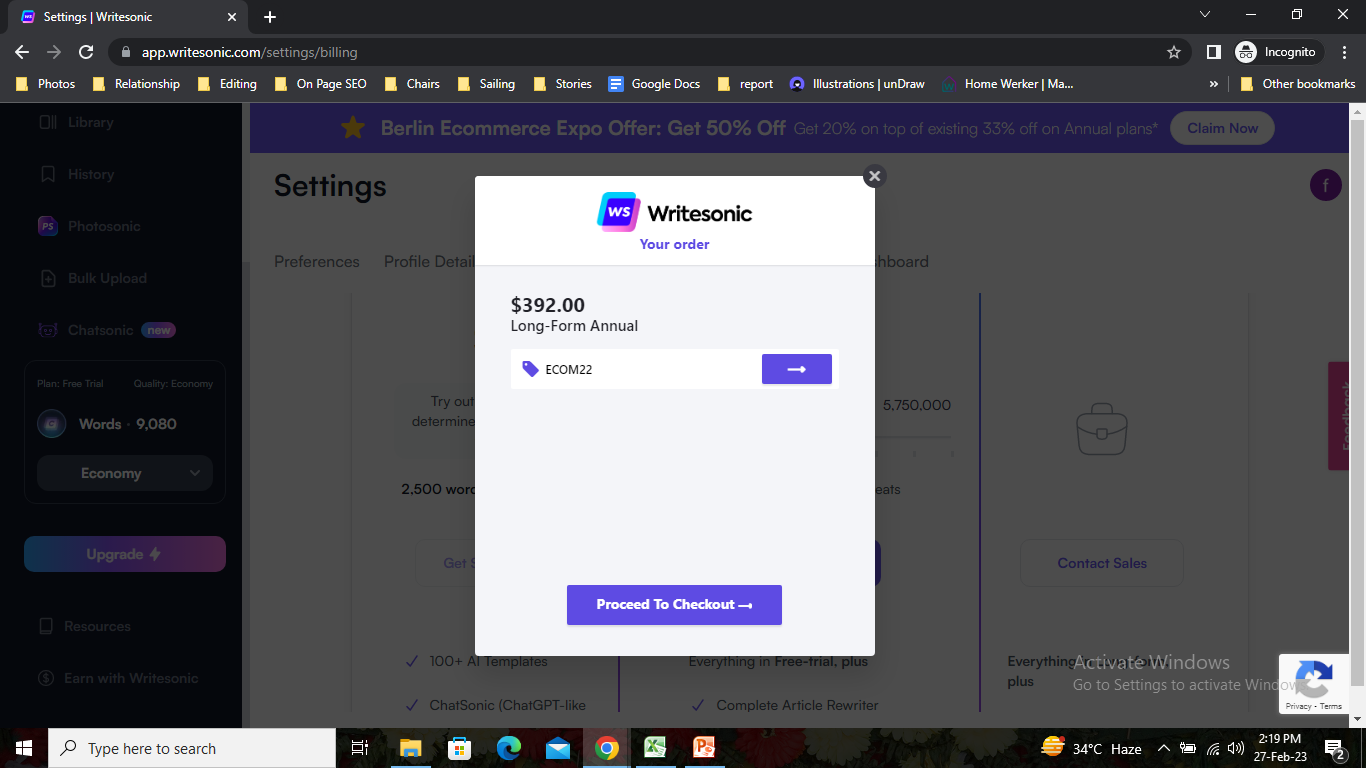Click the Upgrade button in sidebar
This screenshot has height=768, width=1366.
click(125, 554)
